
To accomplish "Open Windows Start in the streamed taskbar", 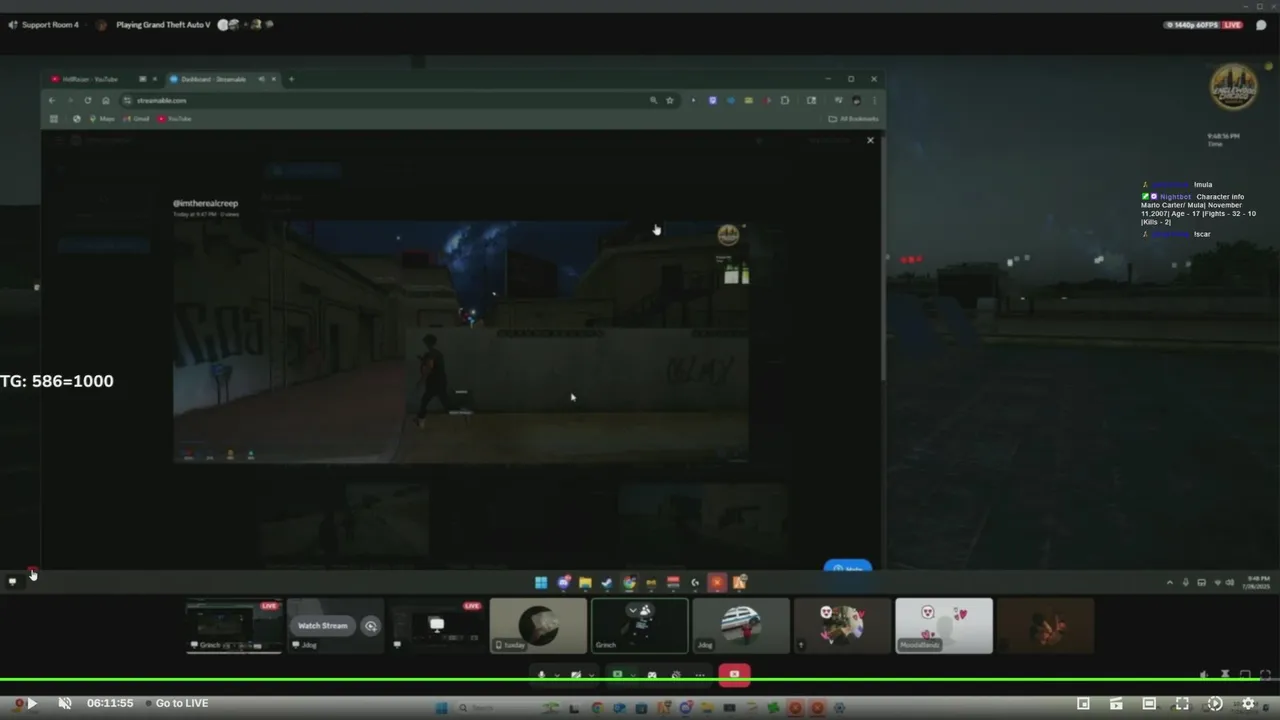I will click(x=541, y=583).
